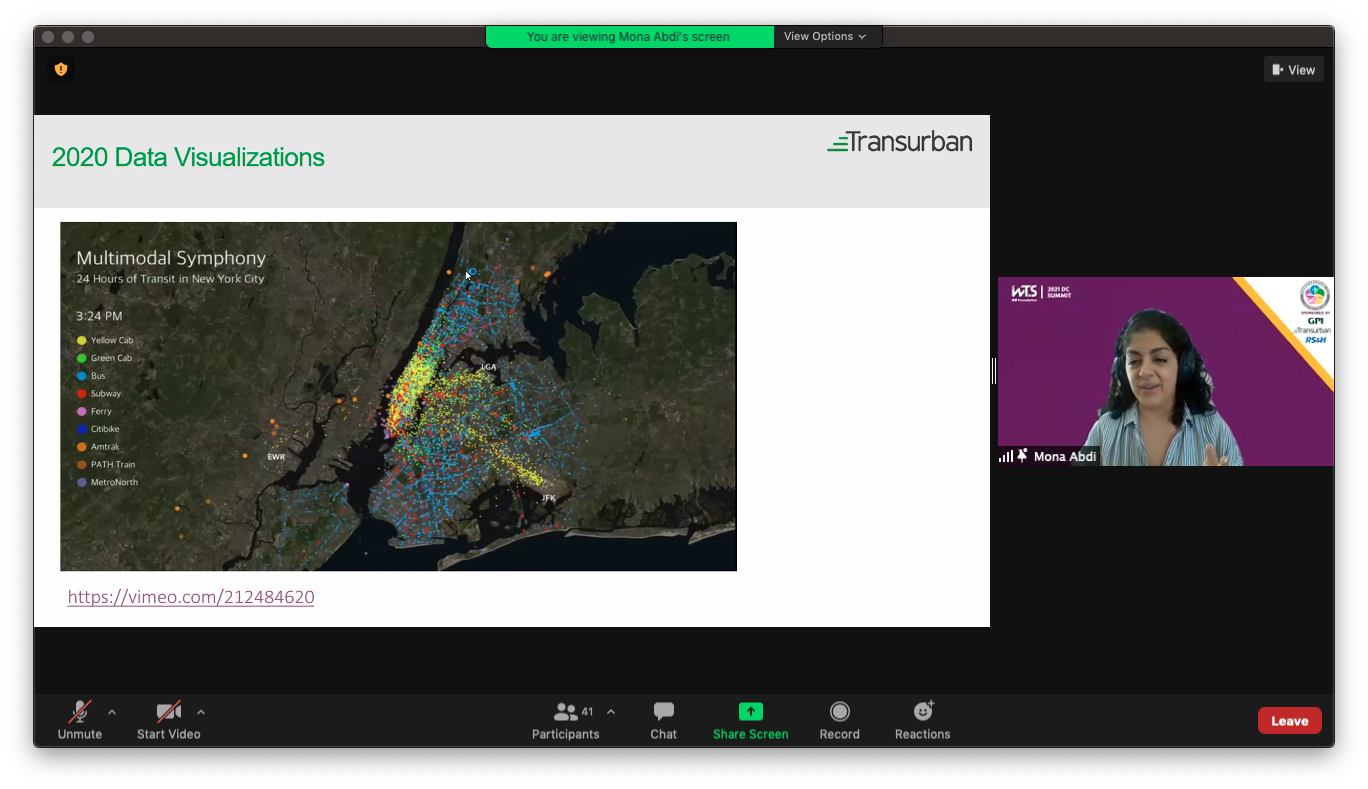Screen dimensions: 1368x789
Task: Click the macOS close window button
Action: (48, 37)
